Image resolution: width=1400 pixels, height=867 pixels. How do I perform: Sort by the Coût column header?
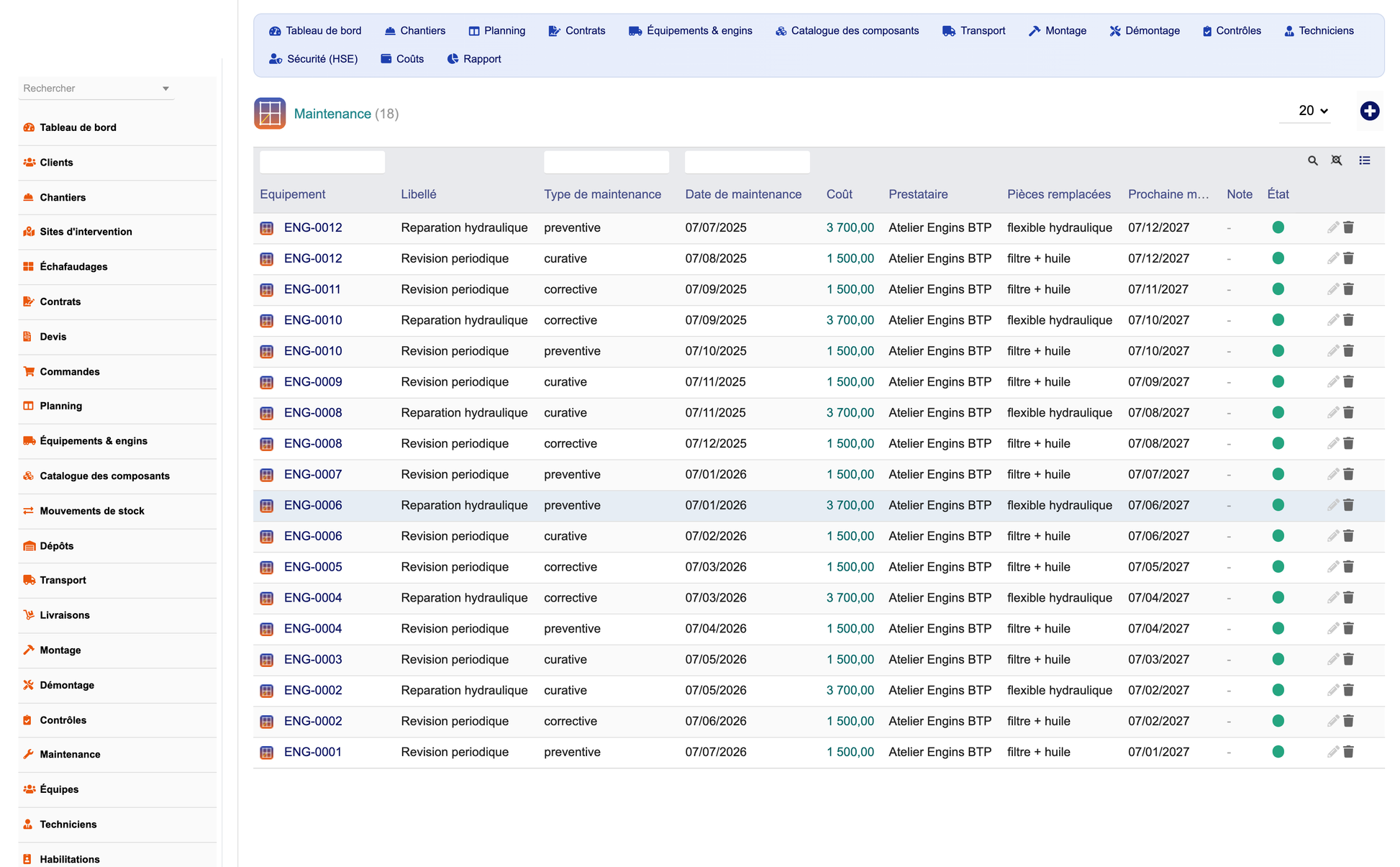(x=839, y=194)
